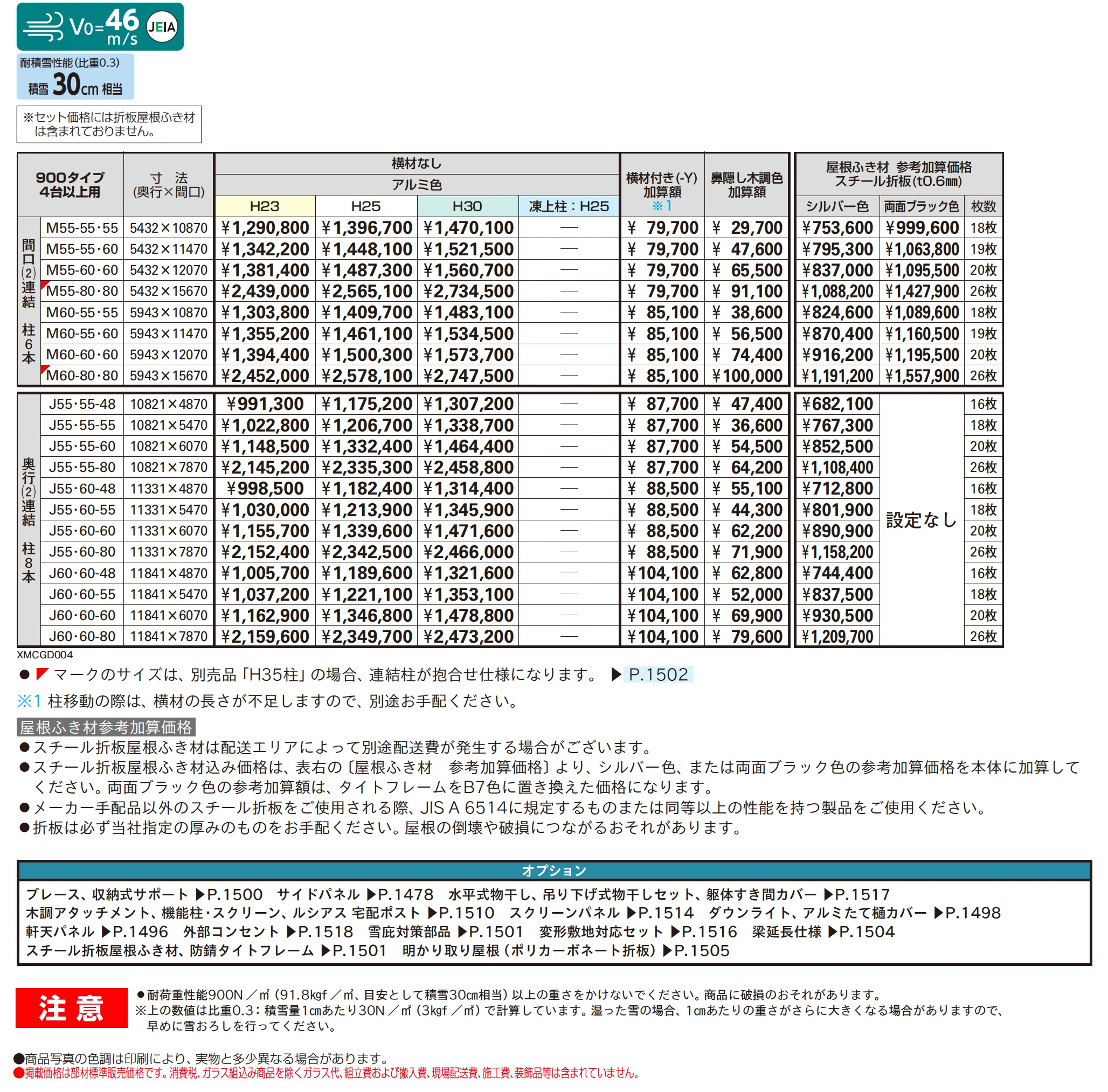The width and height of the screenshot is (1108, 1092).
Task: Click the ※セット価格 note box
Action: [109, 124]
